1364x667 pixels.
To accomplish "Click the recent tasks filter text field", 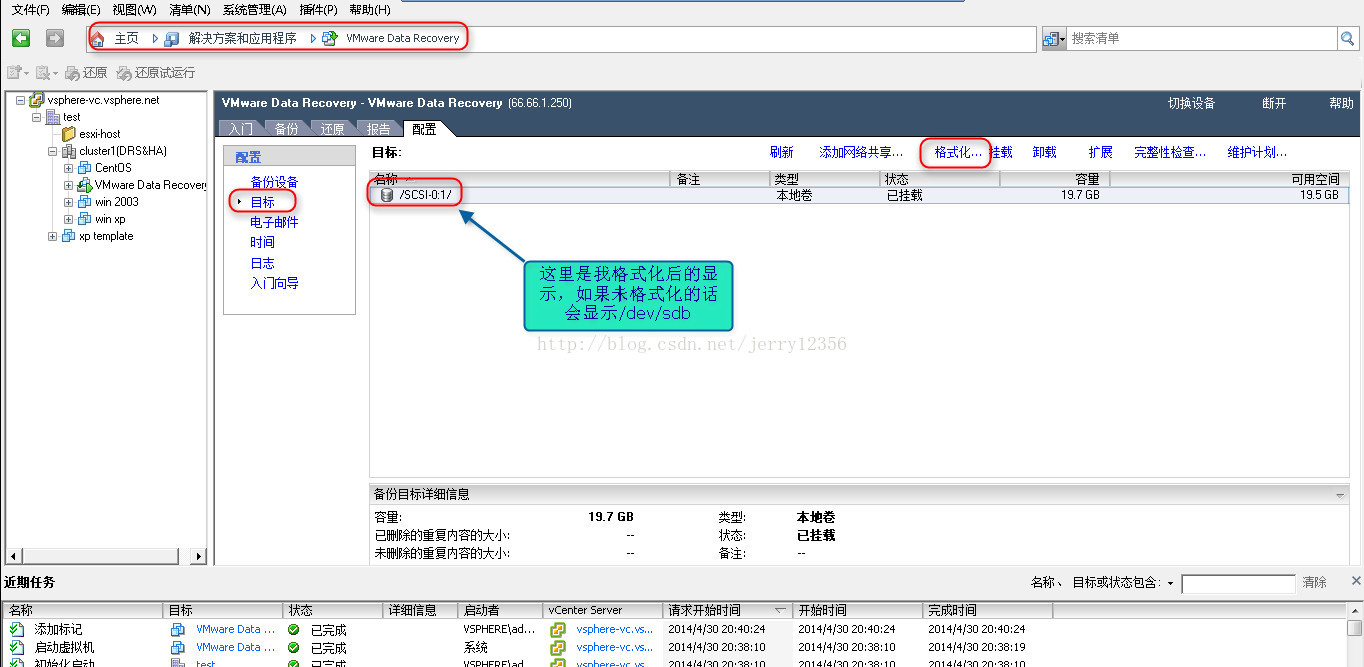I will point(1238,583).
